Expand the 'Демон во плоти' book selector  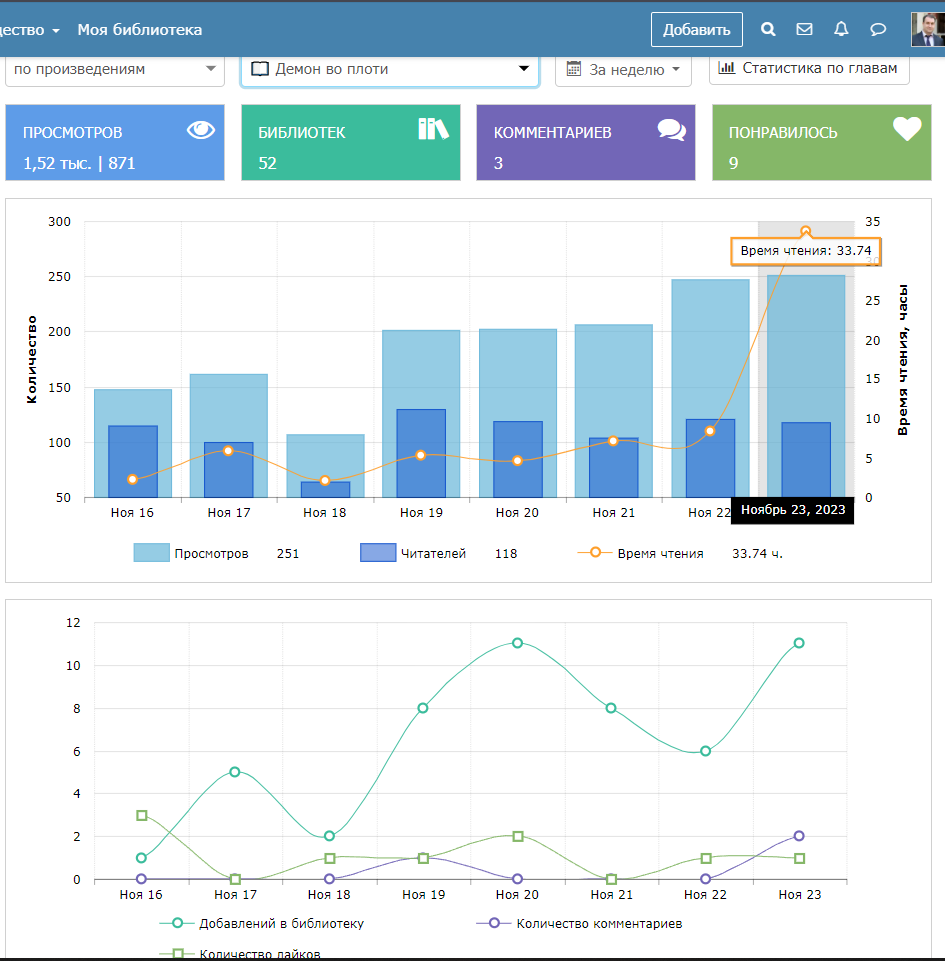coord(389,69)
